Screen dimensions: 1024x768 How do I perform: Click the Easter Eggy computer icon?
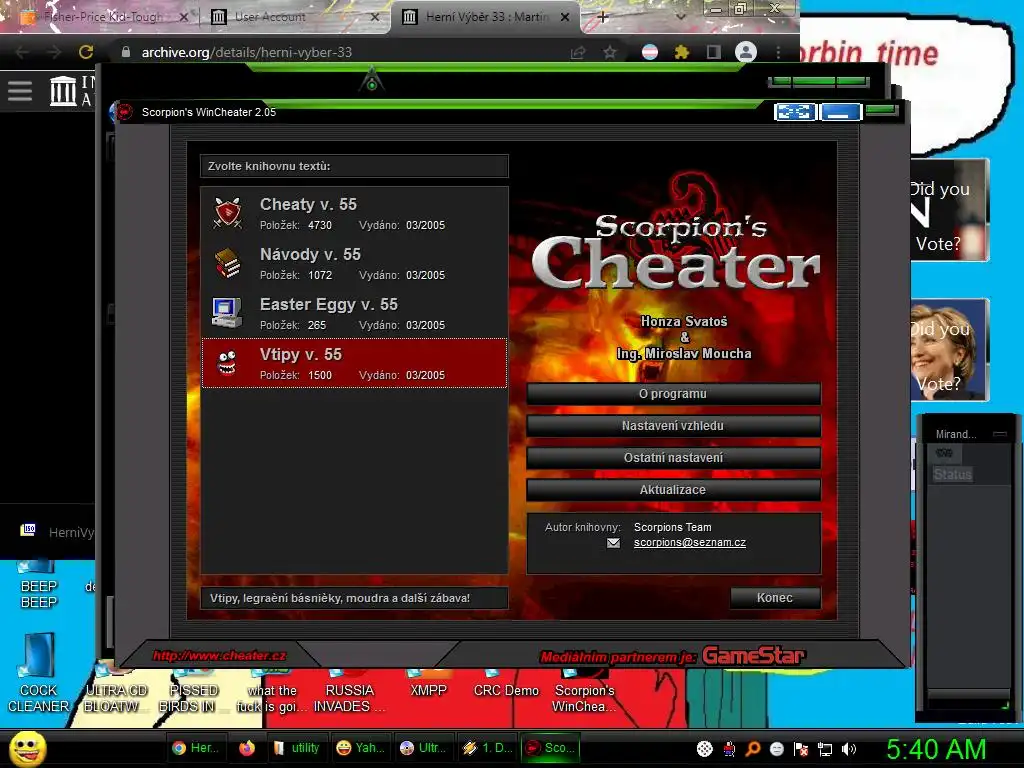(227, 313)
